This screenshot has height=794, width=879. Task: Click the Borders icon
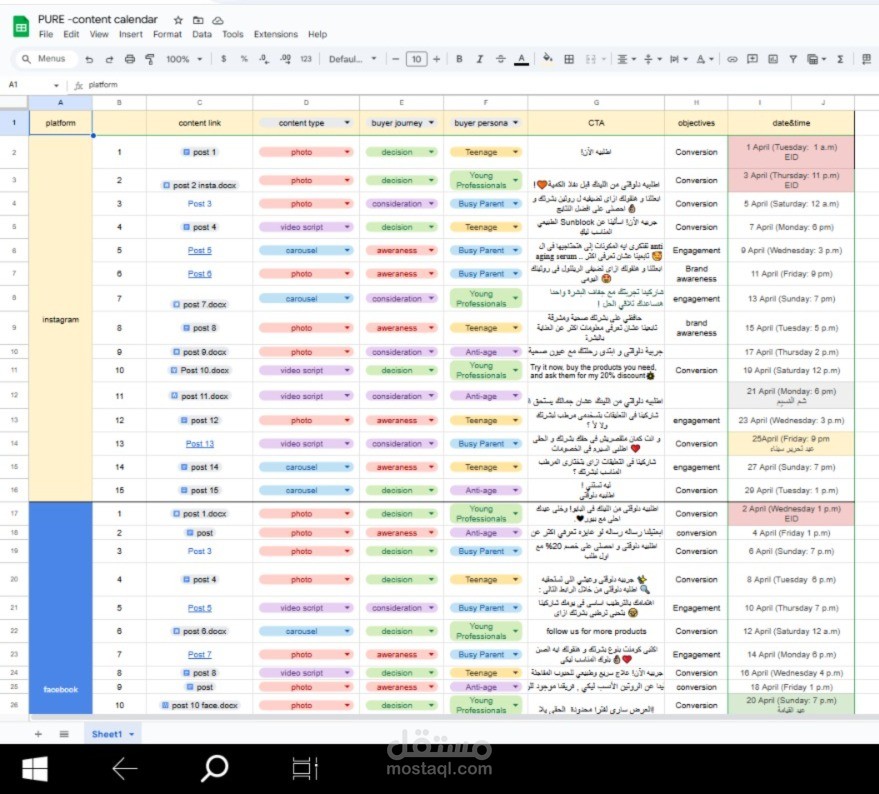point(569,59)
